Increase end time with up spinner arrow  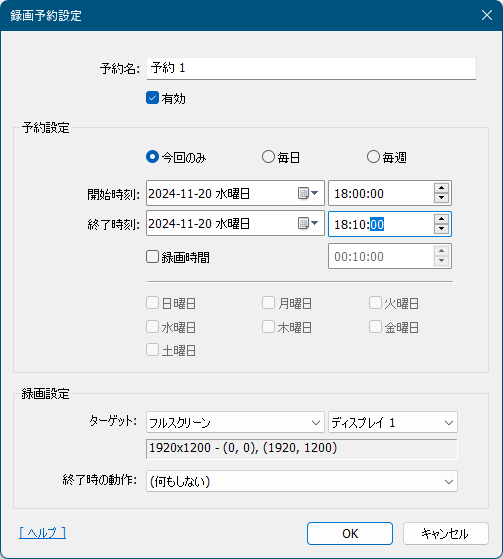(x=441, y=219)
